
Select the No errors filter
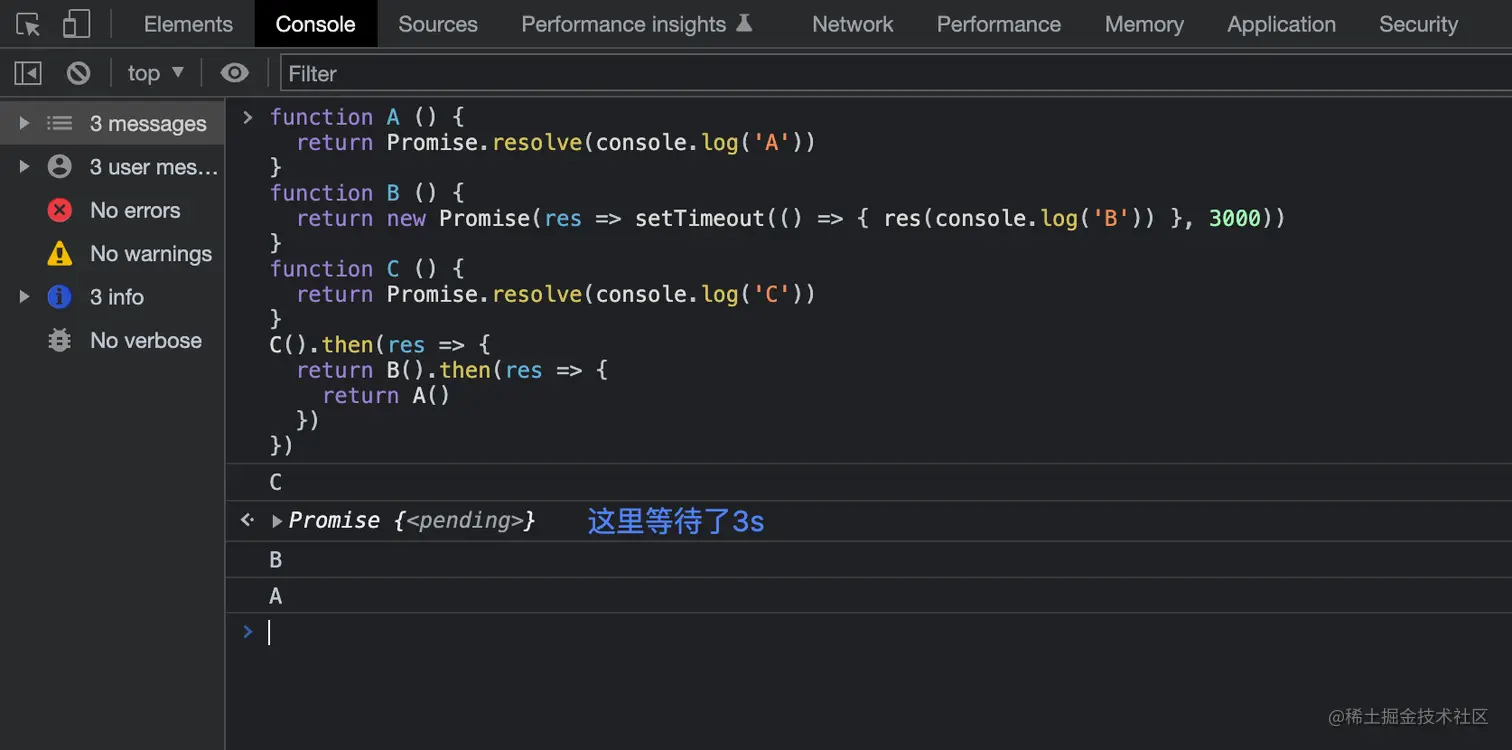point(134,210)
